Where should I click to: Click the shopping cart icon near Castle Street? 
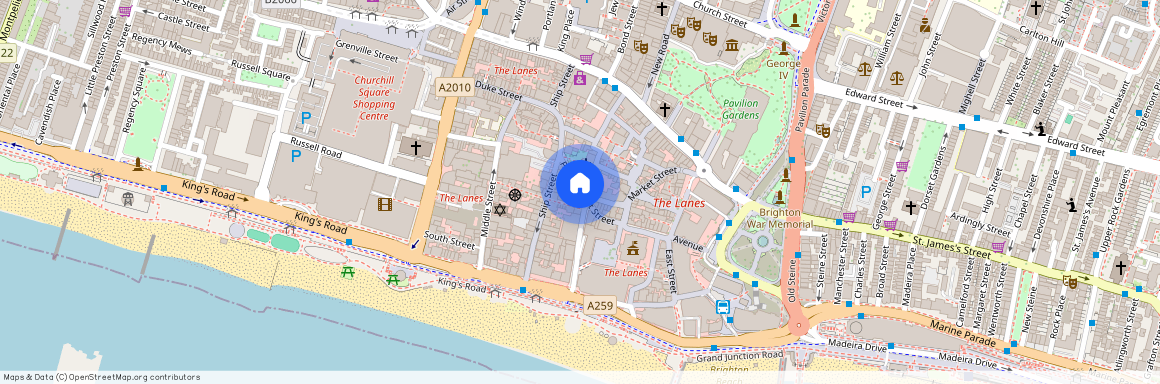tap(125, 10)
